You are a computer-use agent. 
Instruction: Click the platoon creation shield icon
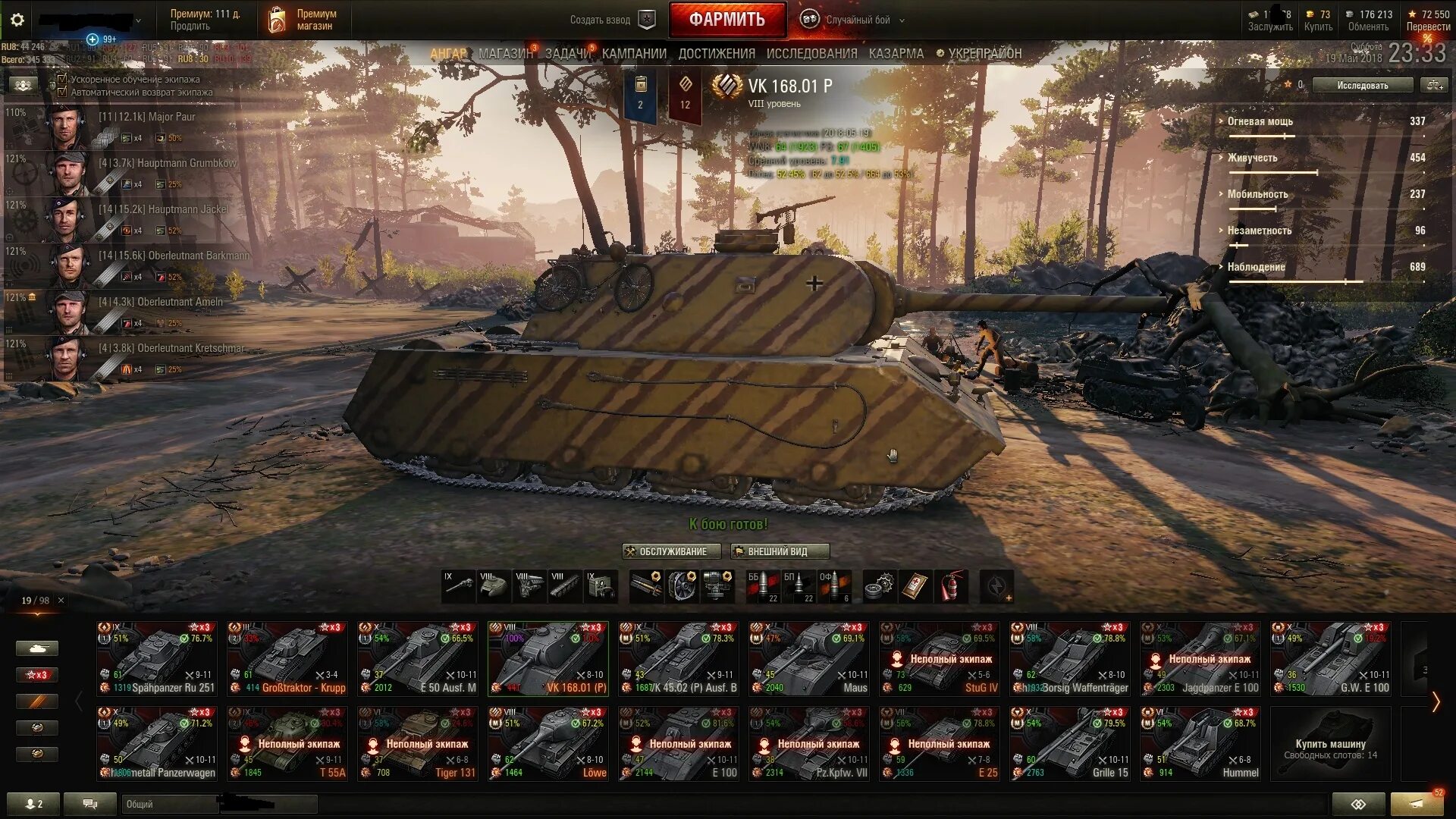647,20
